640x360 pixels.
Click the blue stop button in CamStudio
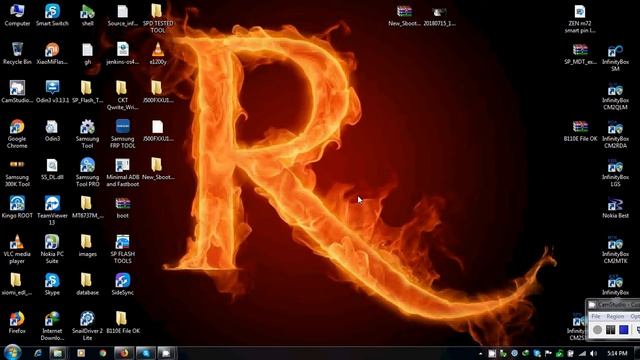point(623,329)
